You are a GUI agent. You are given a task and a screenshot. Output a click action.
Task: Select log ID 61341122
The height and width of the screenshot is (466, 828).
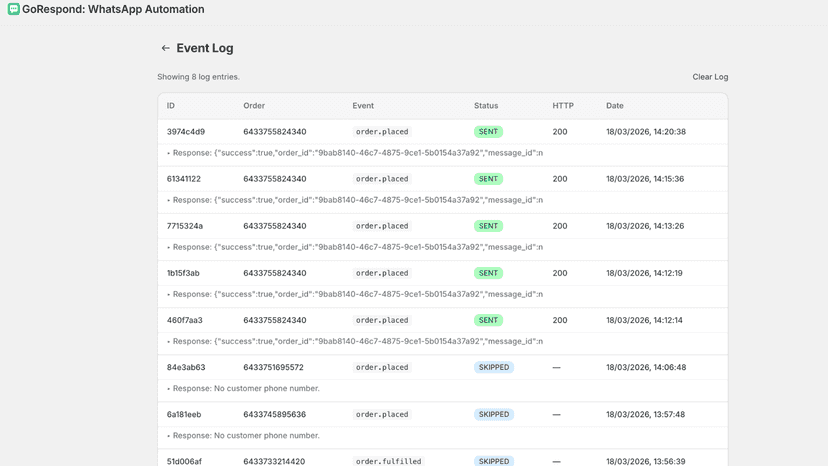(x=184, y=179)
